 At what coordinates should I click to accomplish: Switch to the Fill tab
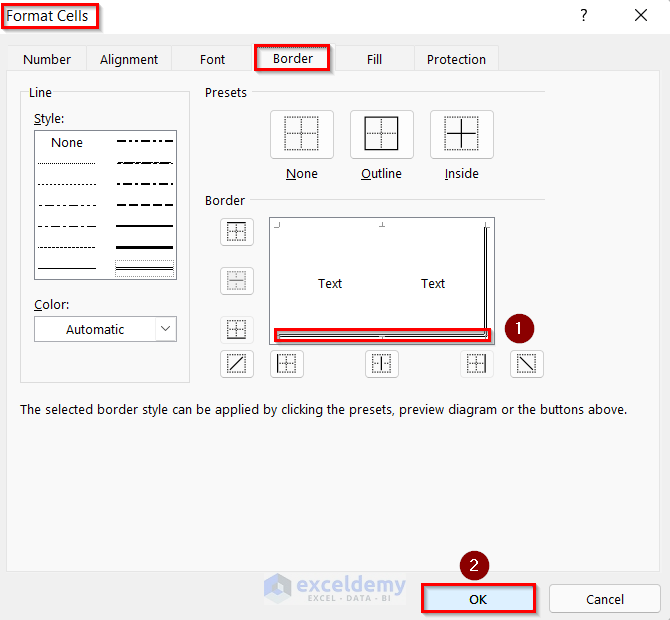tap(374, 59)
